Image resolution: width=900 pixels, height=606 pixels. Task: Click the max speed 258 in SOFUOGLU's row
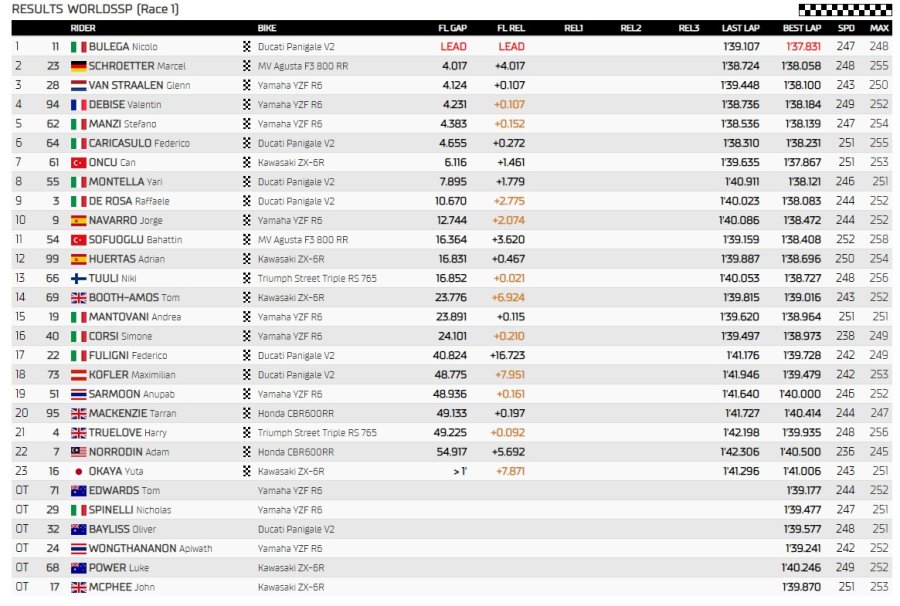coord(879,240)
